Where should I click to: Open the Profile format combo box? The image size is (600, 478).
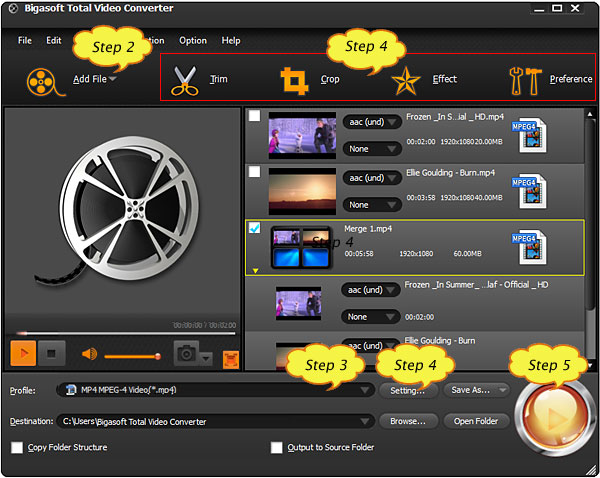[x=215, y=390]
